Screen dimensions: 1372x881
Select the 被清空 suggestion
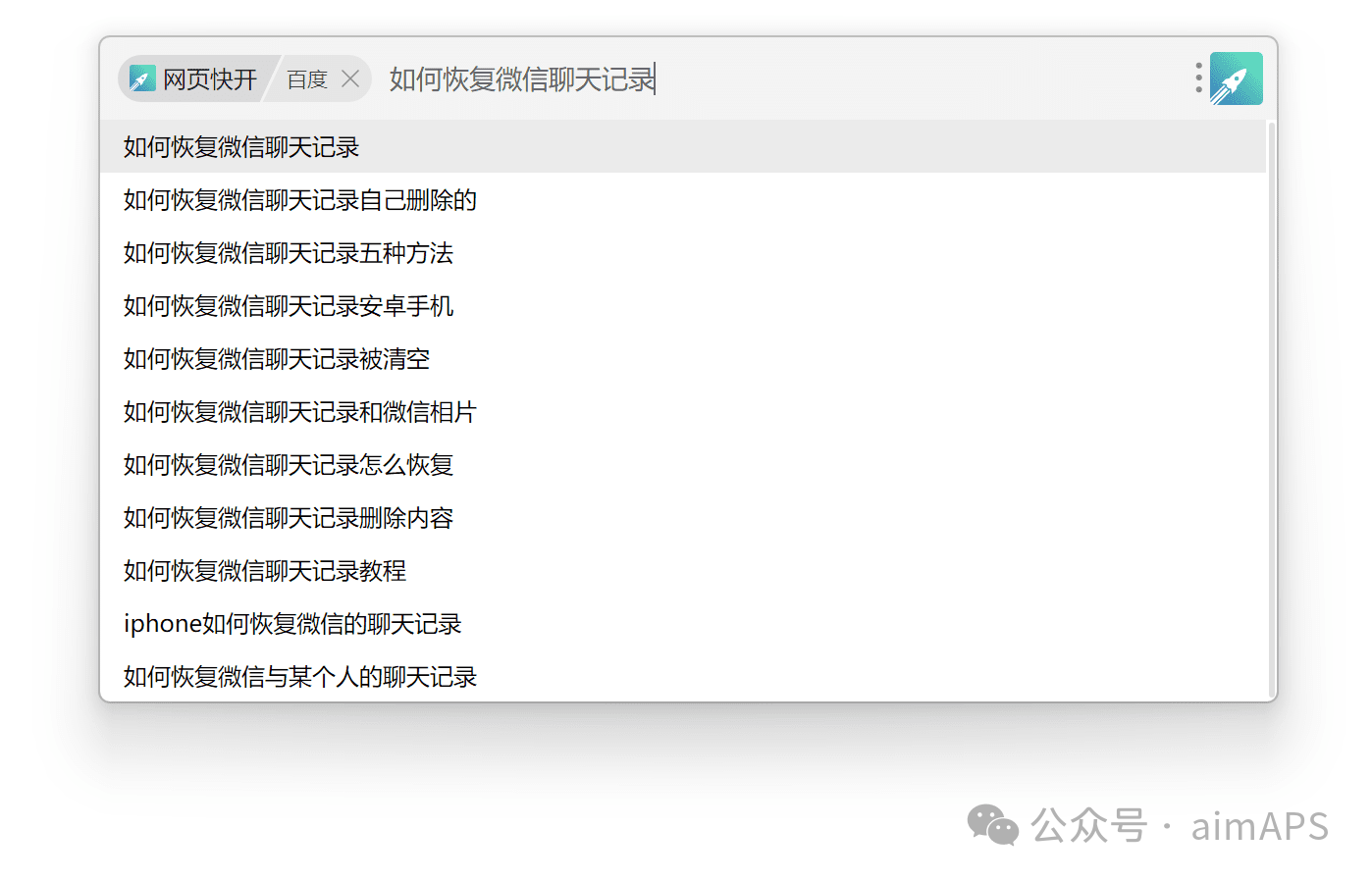click(277, 359)
